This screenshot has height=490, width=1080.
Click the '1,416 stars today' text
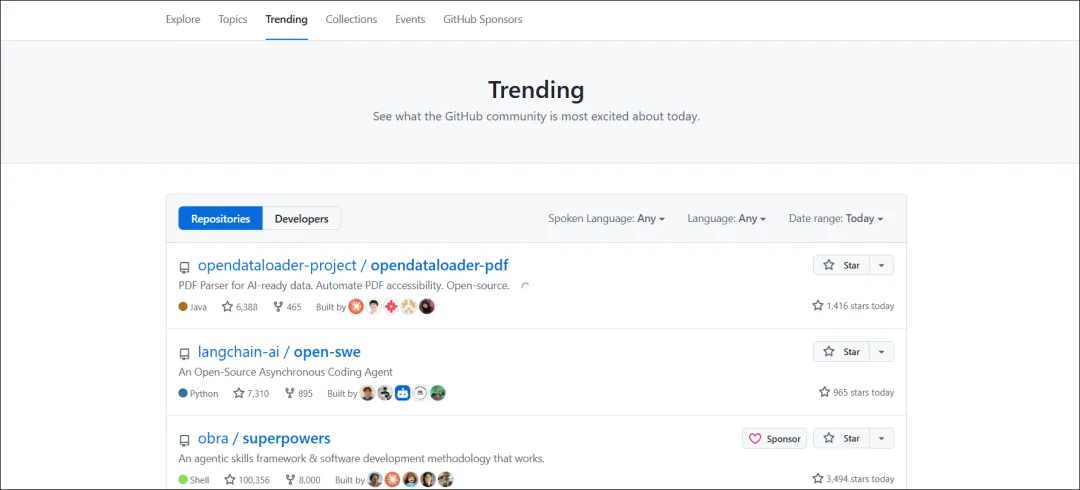coord(853,305)
